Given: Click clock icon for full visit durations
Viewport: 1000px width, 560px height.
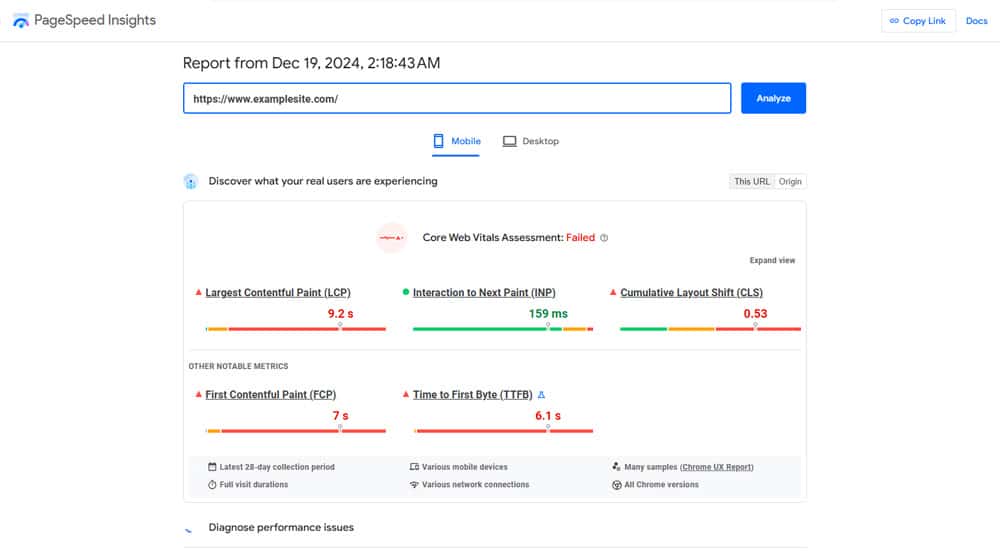Looking at the screenshot, I should coord(212,485).
